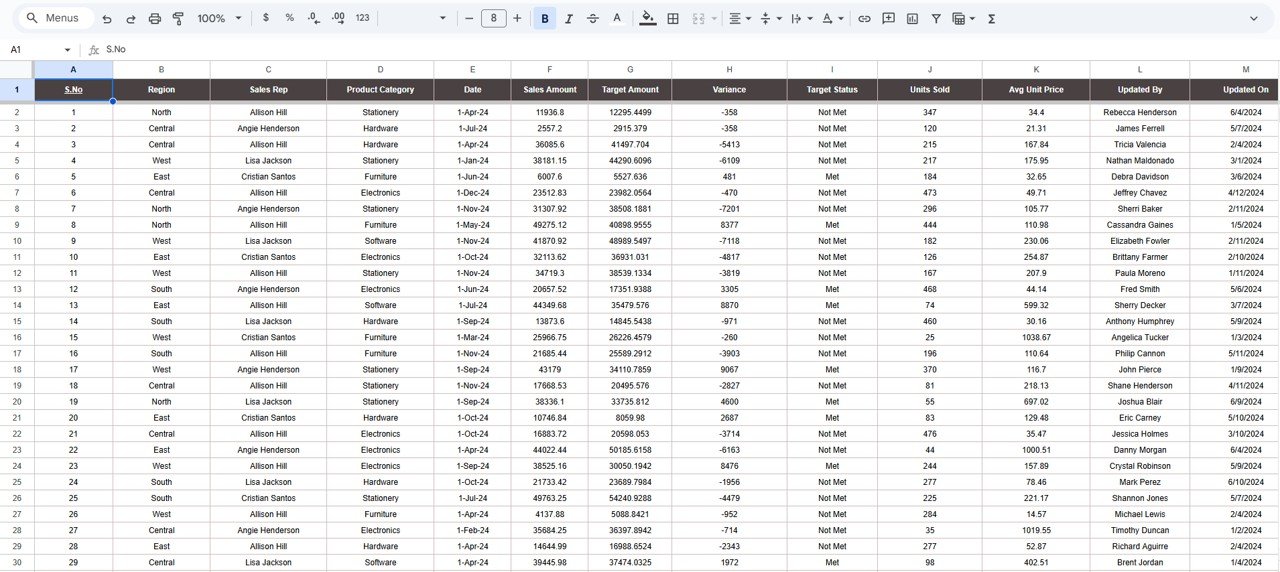Select the Variance header cell
1280x572 pixels.
pyautogui.click(x=729, y=90)
